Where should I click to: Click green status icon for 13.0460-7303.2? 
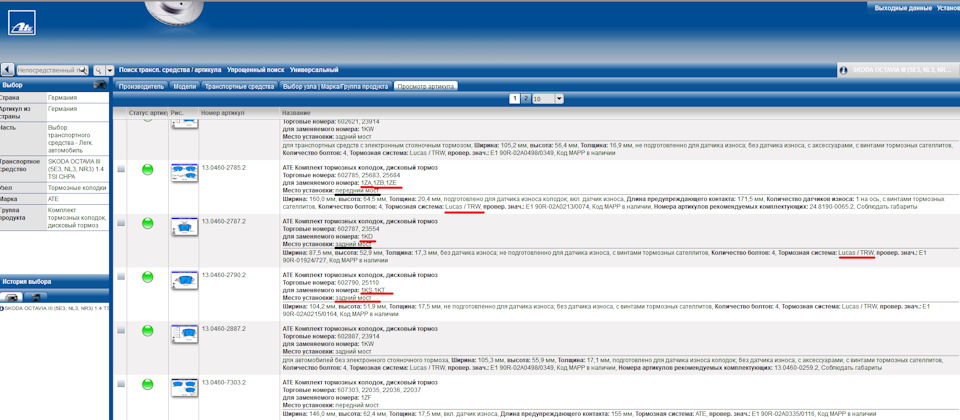click(147, 384)
